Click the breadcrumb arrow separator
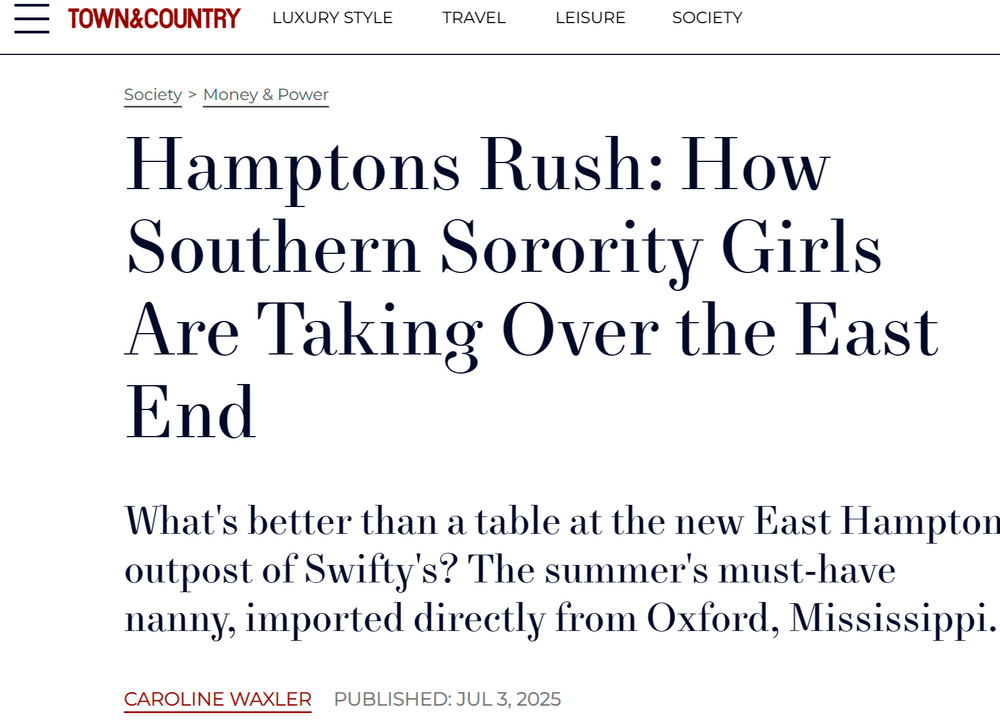This screenshot has height=720, width=1000. pos(192,95)
